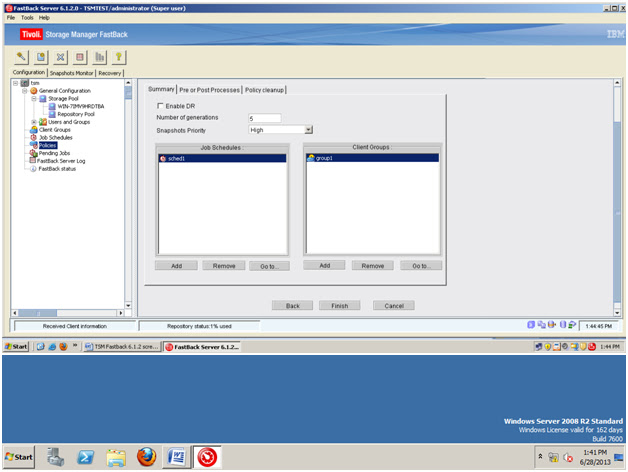This screenshot has width=628, height=472.
Task: Click the Client Groups tree icon
Action: 34,130
